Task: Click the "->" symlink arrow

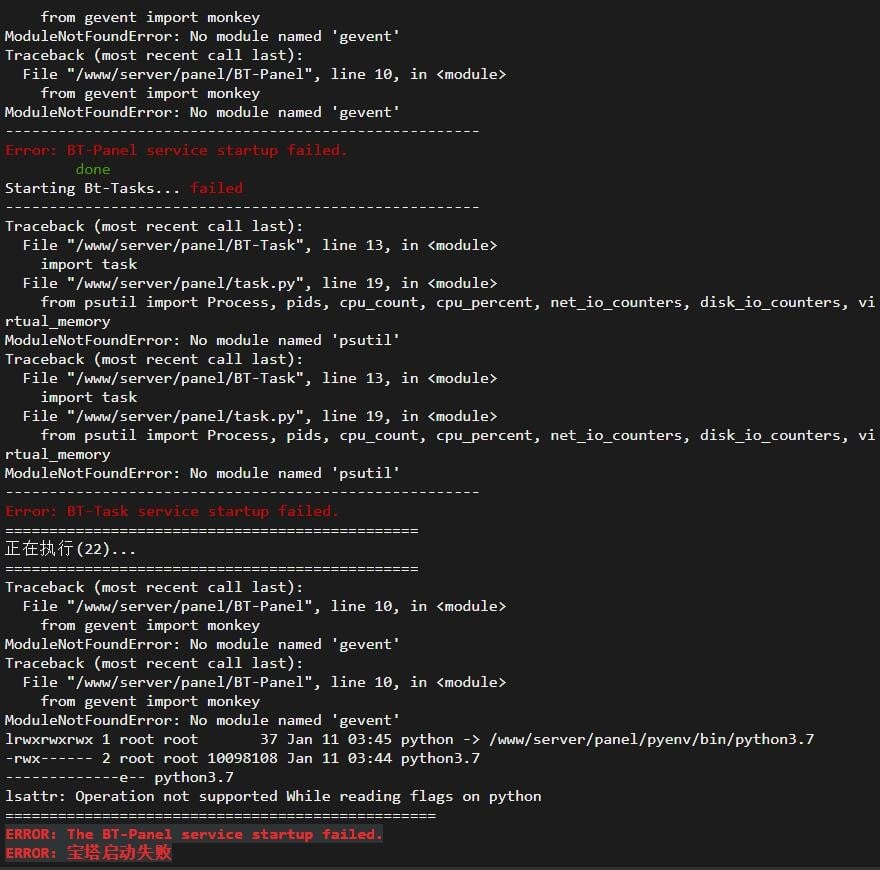Action: click(x=471, y=739)
